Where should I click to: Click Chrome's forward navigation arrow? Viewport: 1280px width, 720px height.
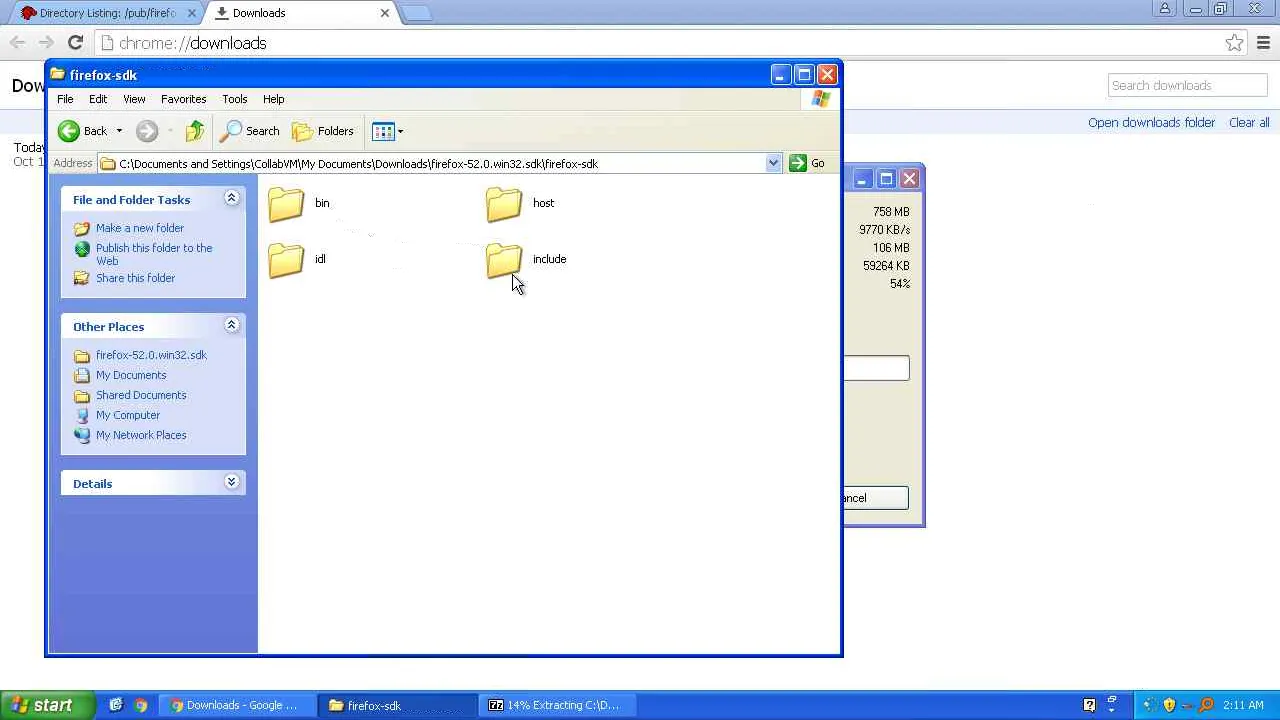[46, 43]
